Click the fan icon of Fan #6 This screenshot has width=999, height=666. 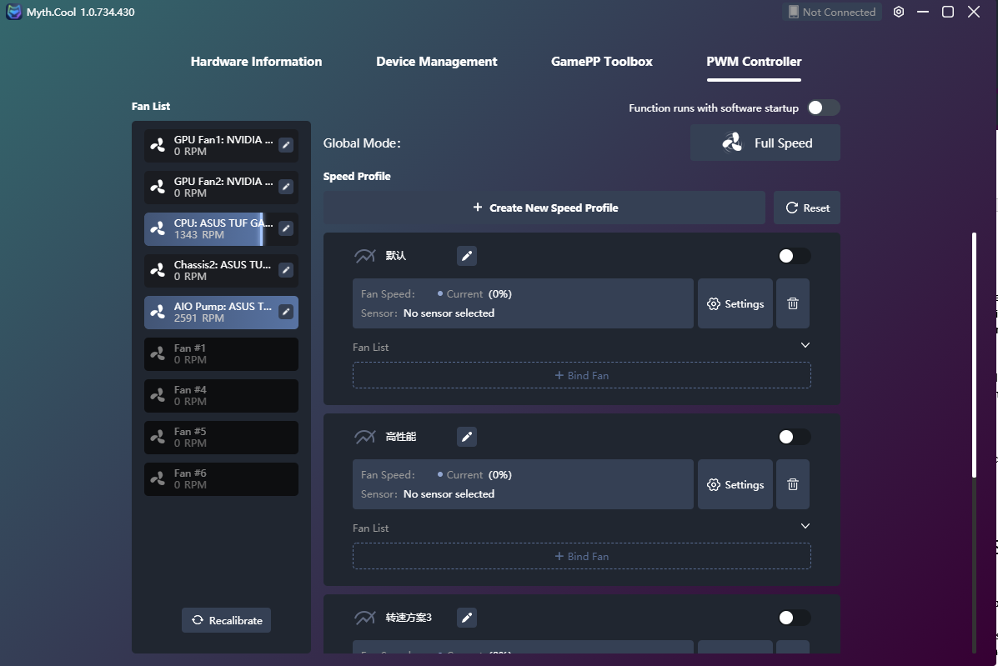157,479
